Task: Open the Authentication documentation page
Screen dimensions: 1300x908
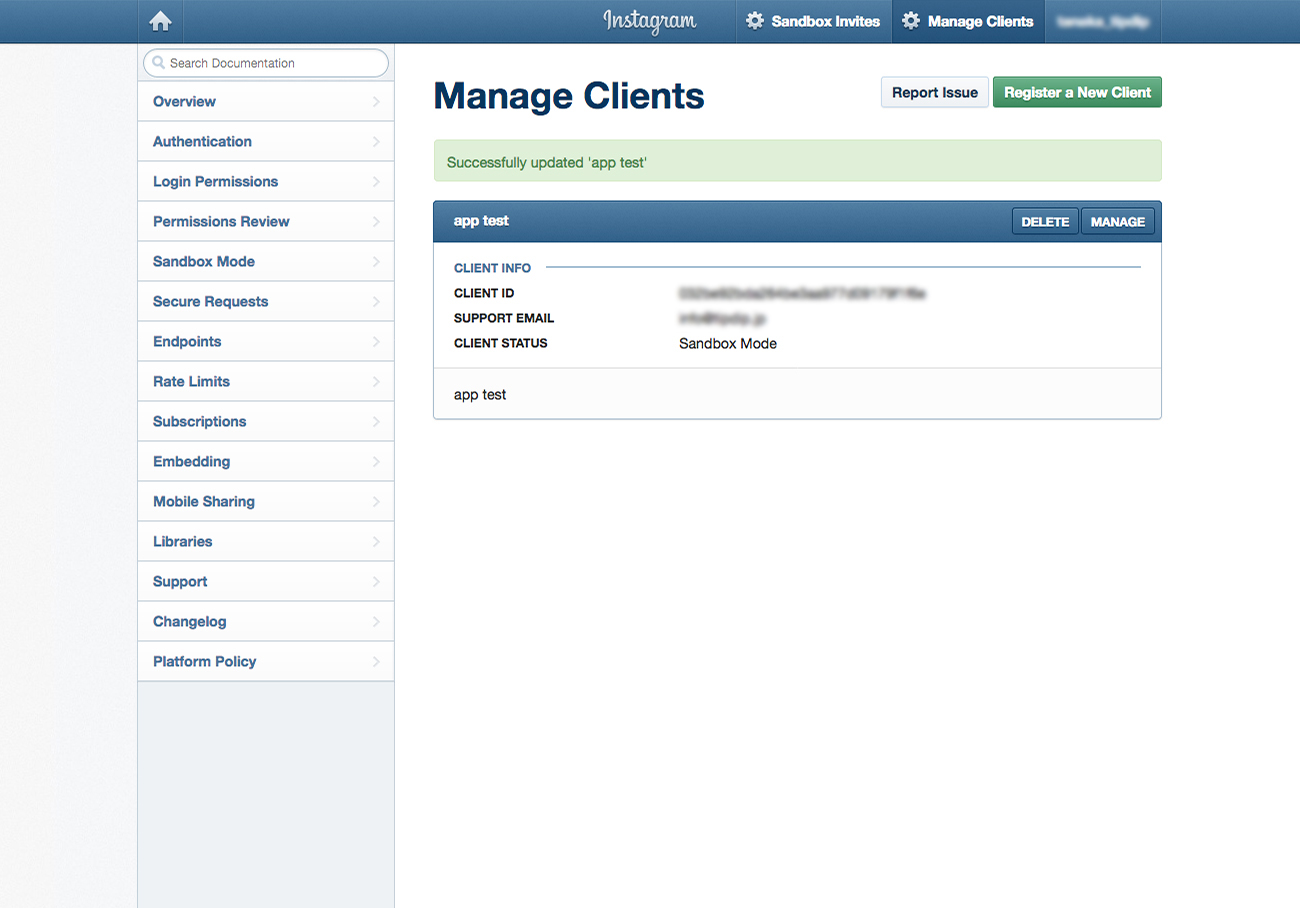Action: click(266, 141)
